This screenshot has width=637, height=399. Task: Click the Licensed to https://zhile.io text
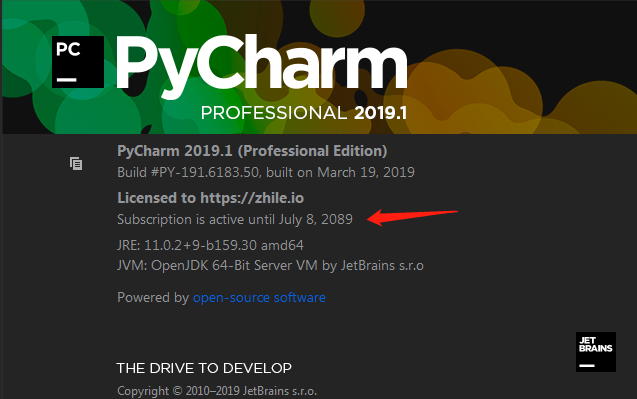coord(210,198)
